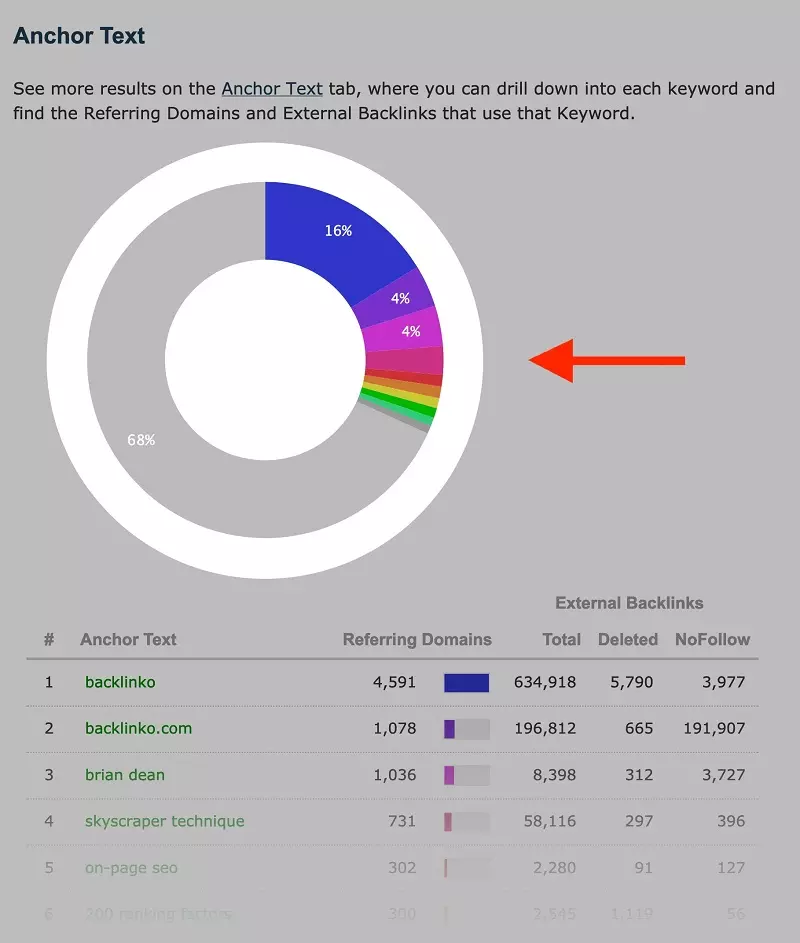The height and width of the screenshot is (943, 800).
Task: Sort by NoFollow column header
Action: point(712,639)
